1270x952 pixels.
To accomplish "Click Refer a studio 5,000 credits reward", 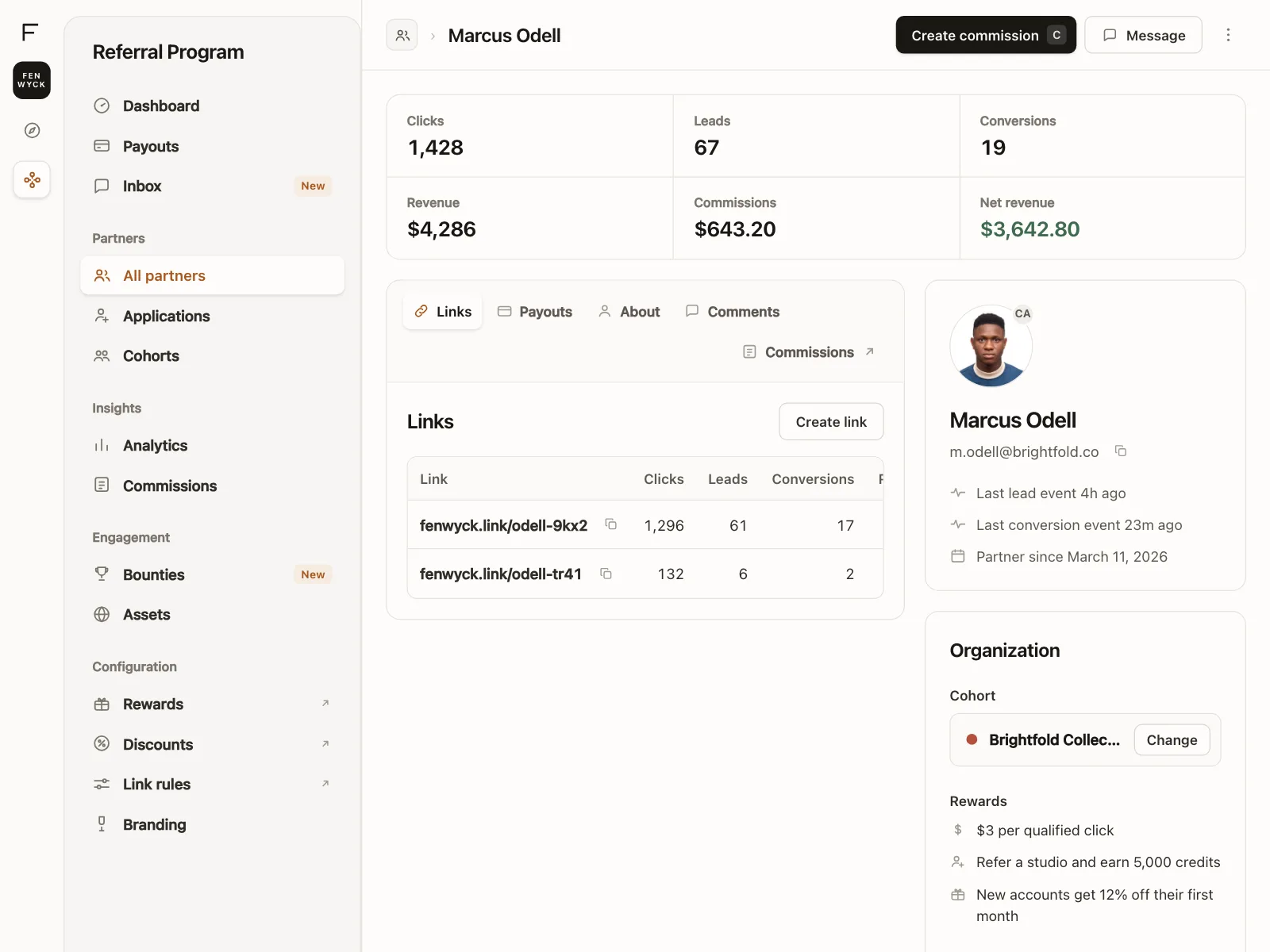I will (1098, 862).
